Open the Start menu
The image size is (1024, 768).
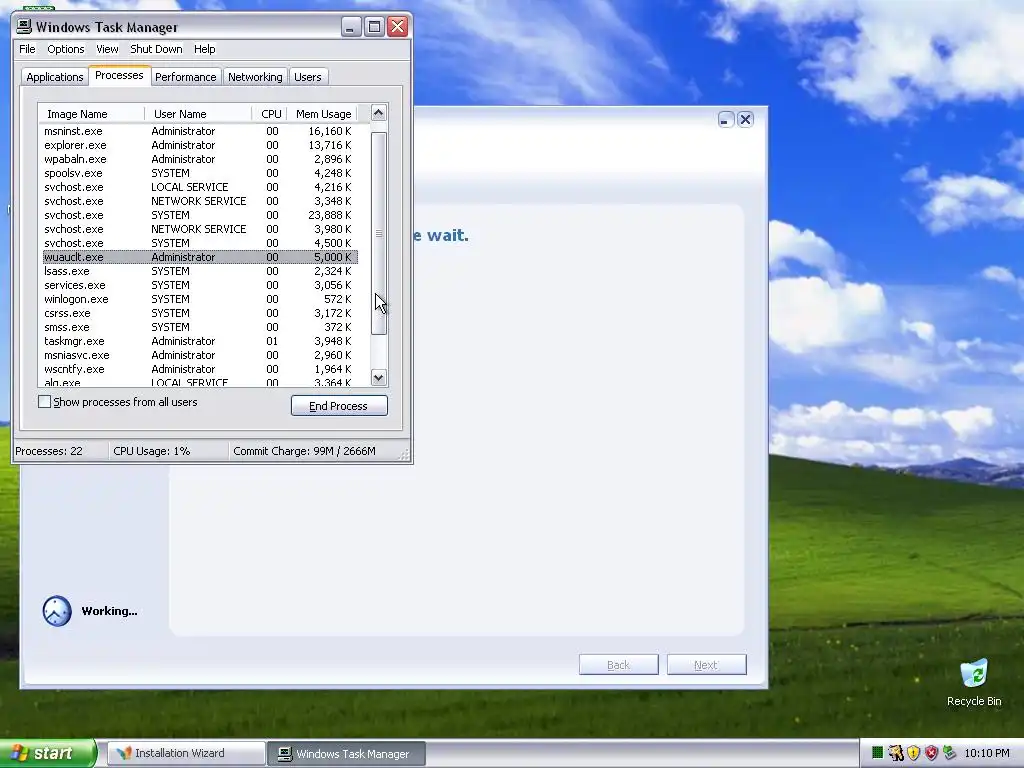48,753
